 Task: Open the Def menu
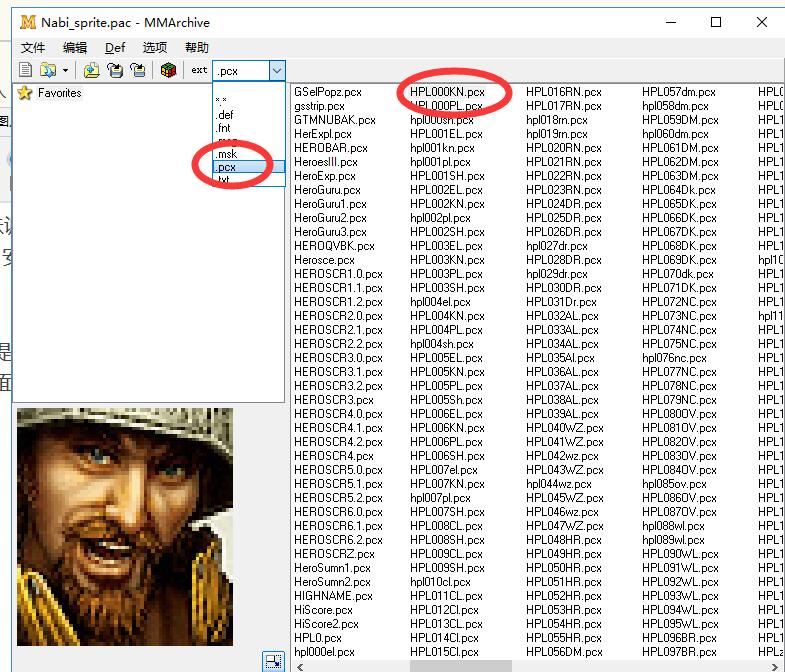point(115,48)
